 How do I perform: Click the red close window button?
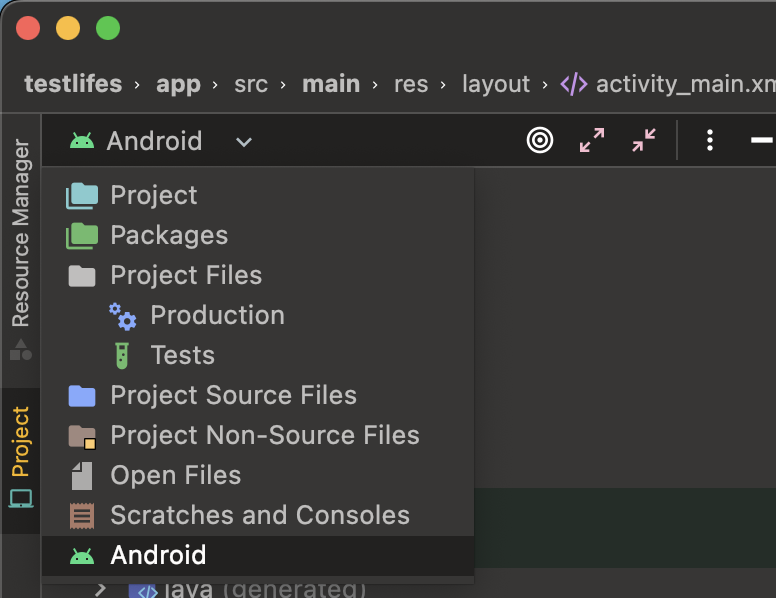pyautogui.click(x=28, y=28)
